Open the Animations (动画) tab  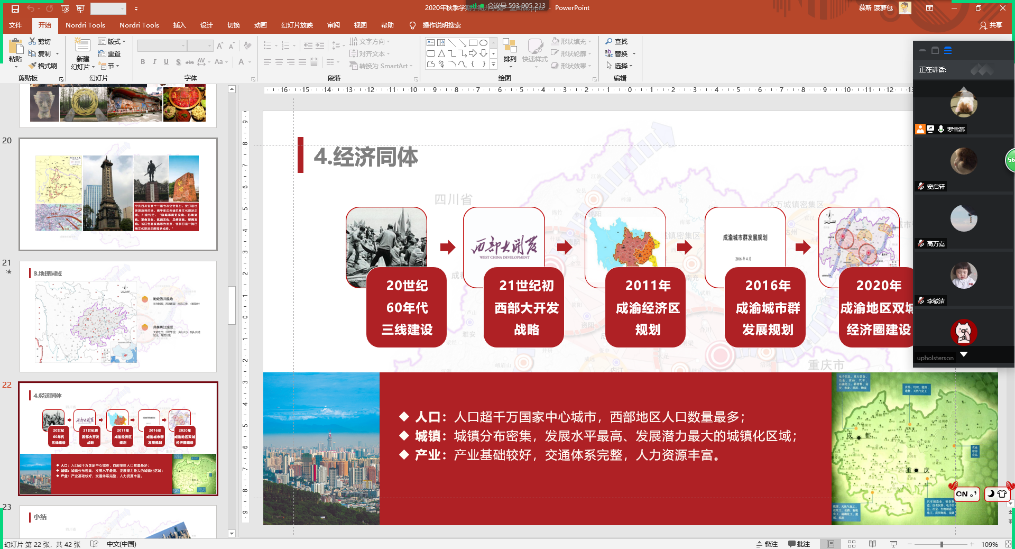coord(260,25)
